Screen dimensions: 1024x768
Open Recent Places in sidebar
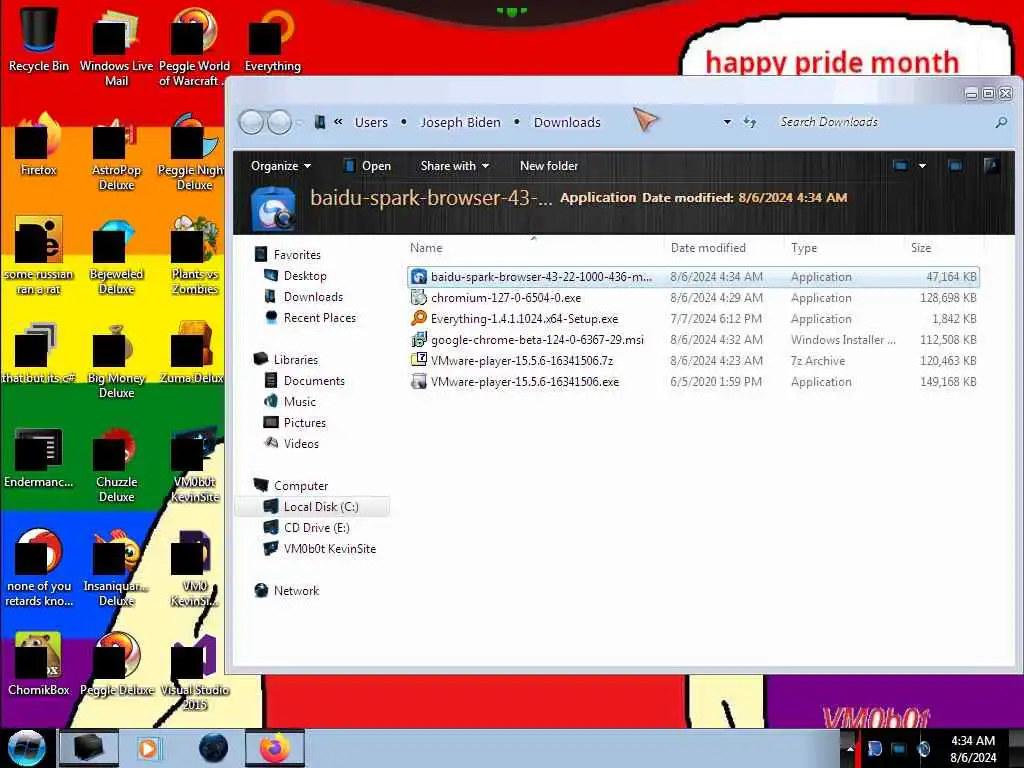click(310, 317)
